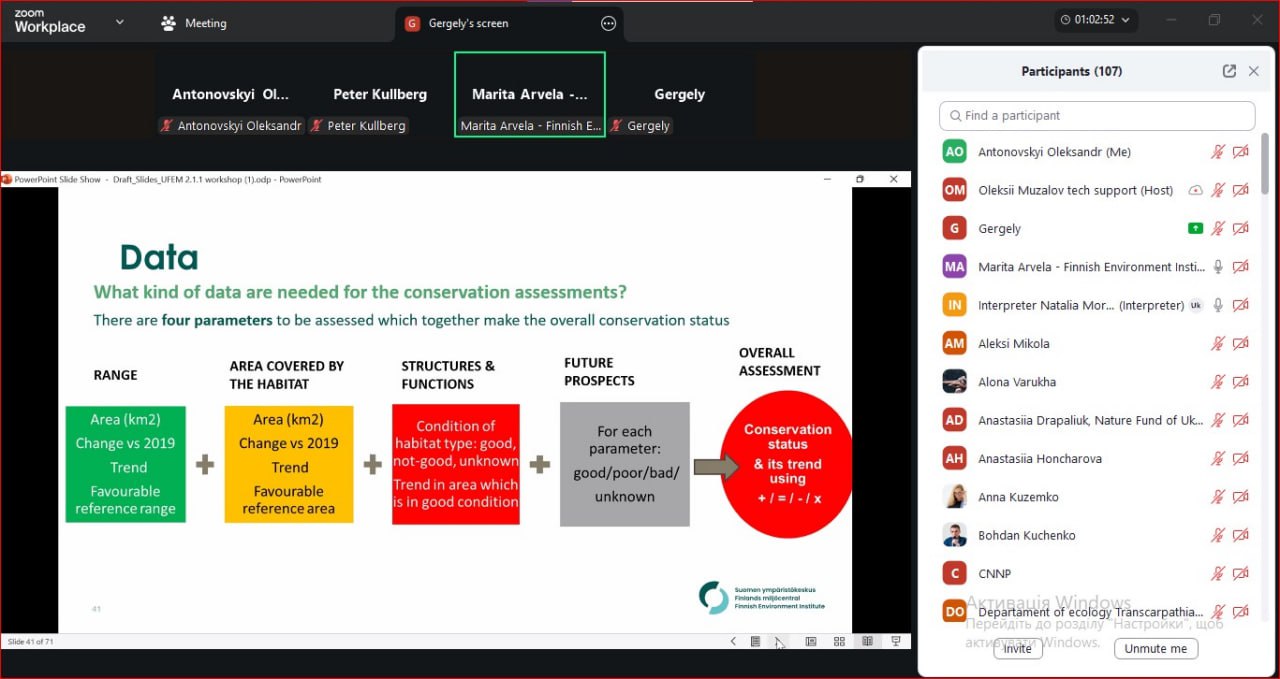Click Anna Kuzemko profile photo
This screenshot has height=679, width=1280.
click(x=955, y=497)
